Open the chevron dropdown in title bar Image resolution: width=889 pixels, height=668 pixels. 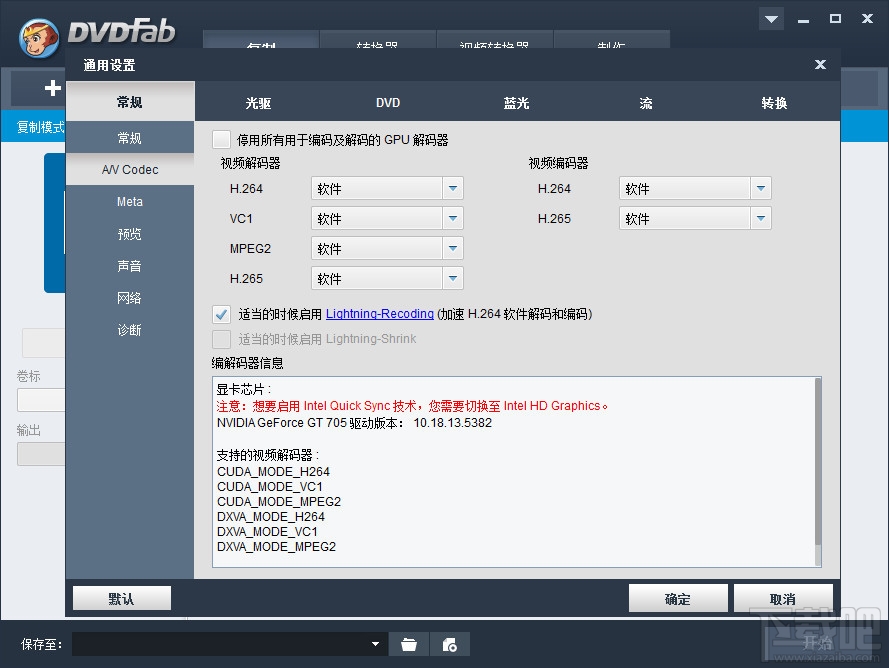click(x=770, y=18)
